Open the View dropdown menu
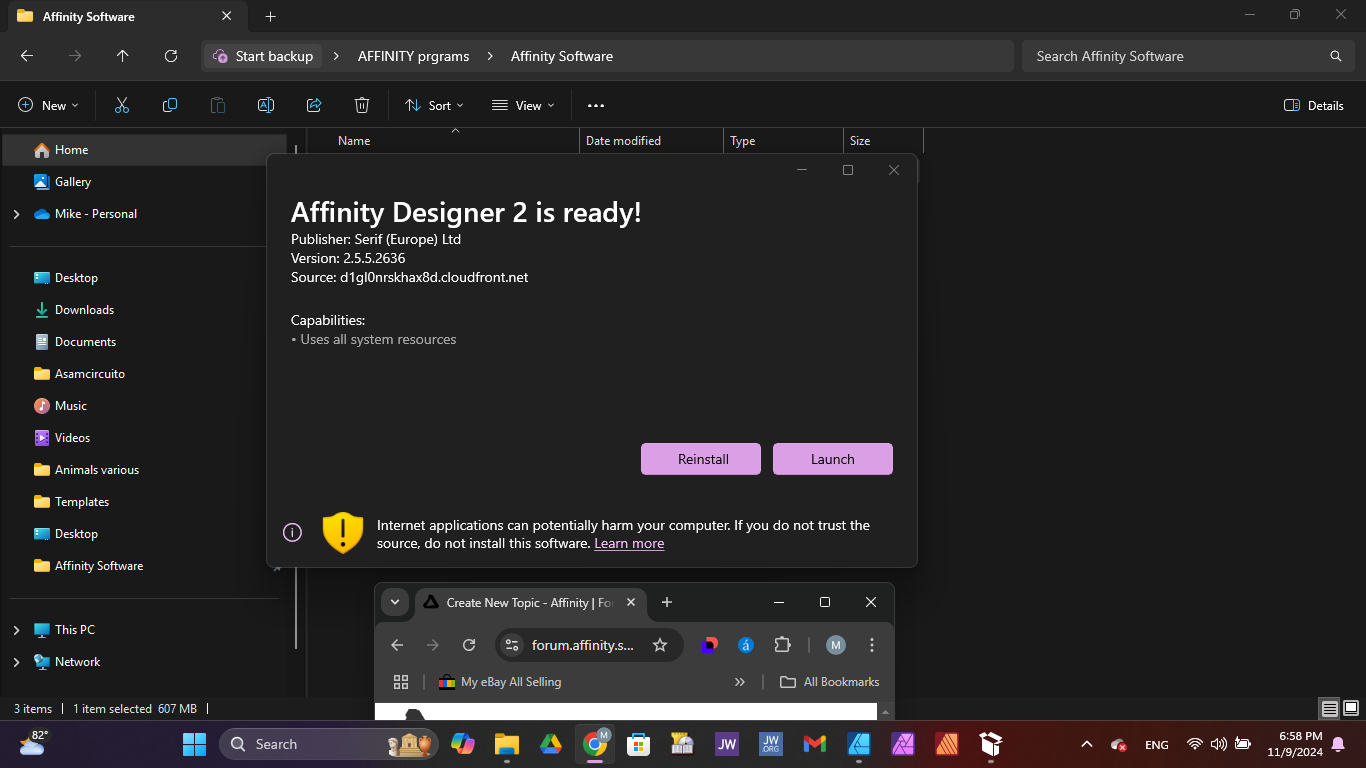The height and width of the screenshot is (768, 1366). (x=523, y=105)
